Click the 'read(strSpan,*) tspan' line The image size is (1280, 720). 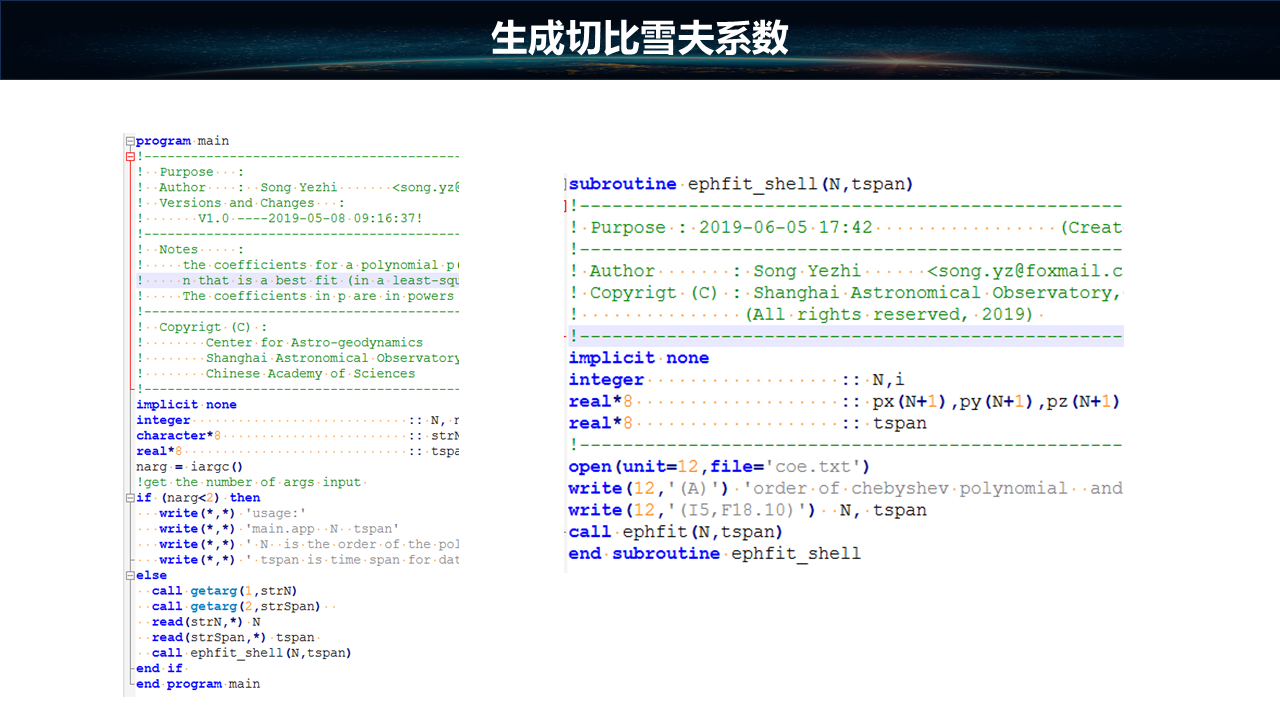pos(233,638)
